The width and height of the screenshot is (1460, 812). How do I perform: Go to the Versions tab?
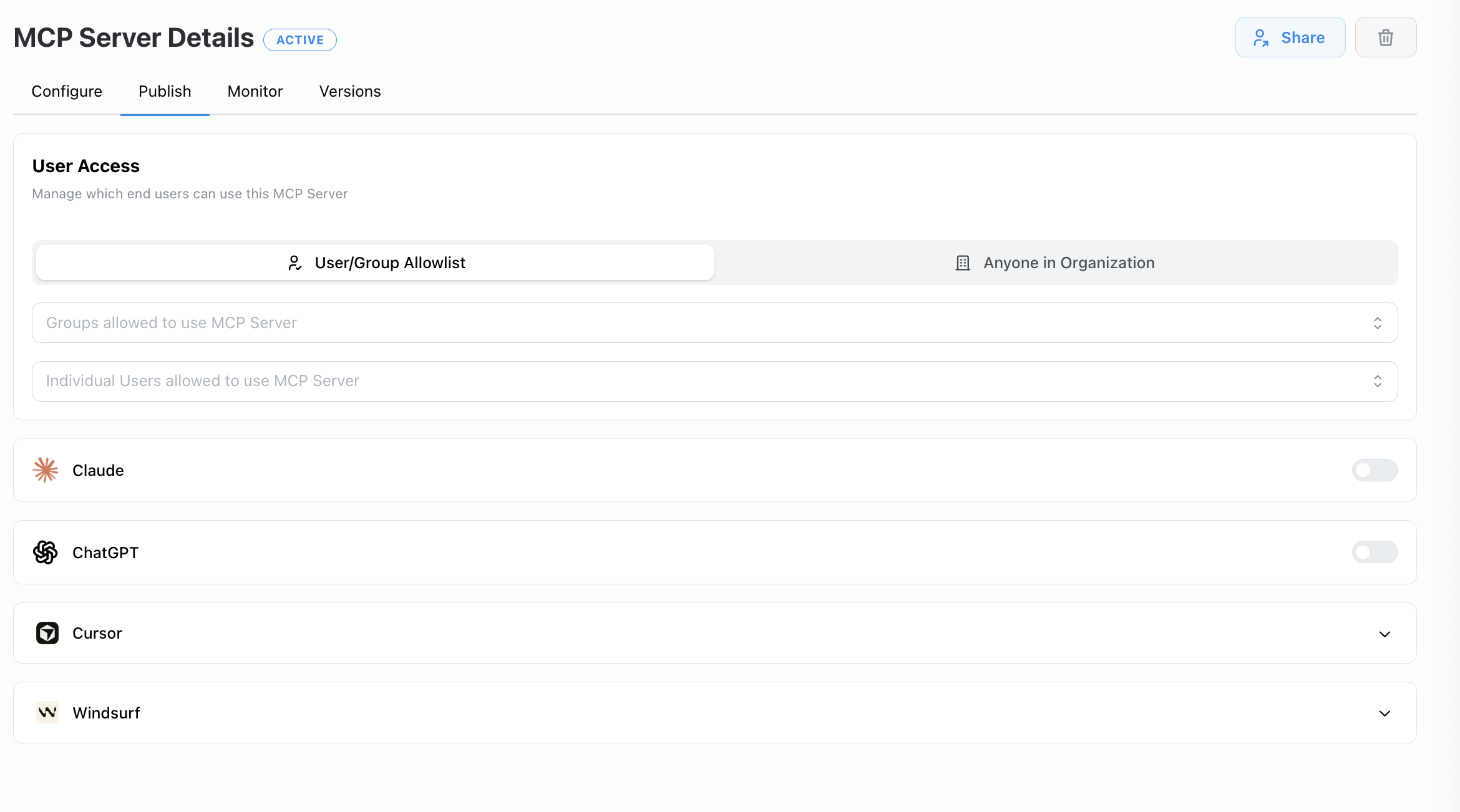click(x=350, y=92)
